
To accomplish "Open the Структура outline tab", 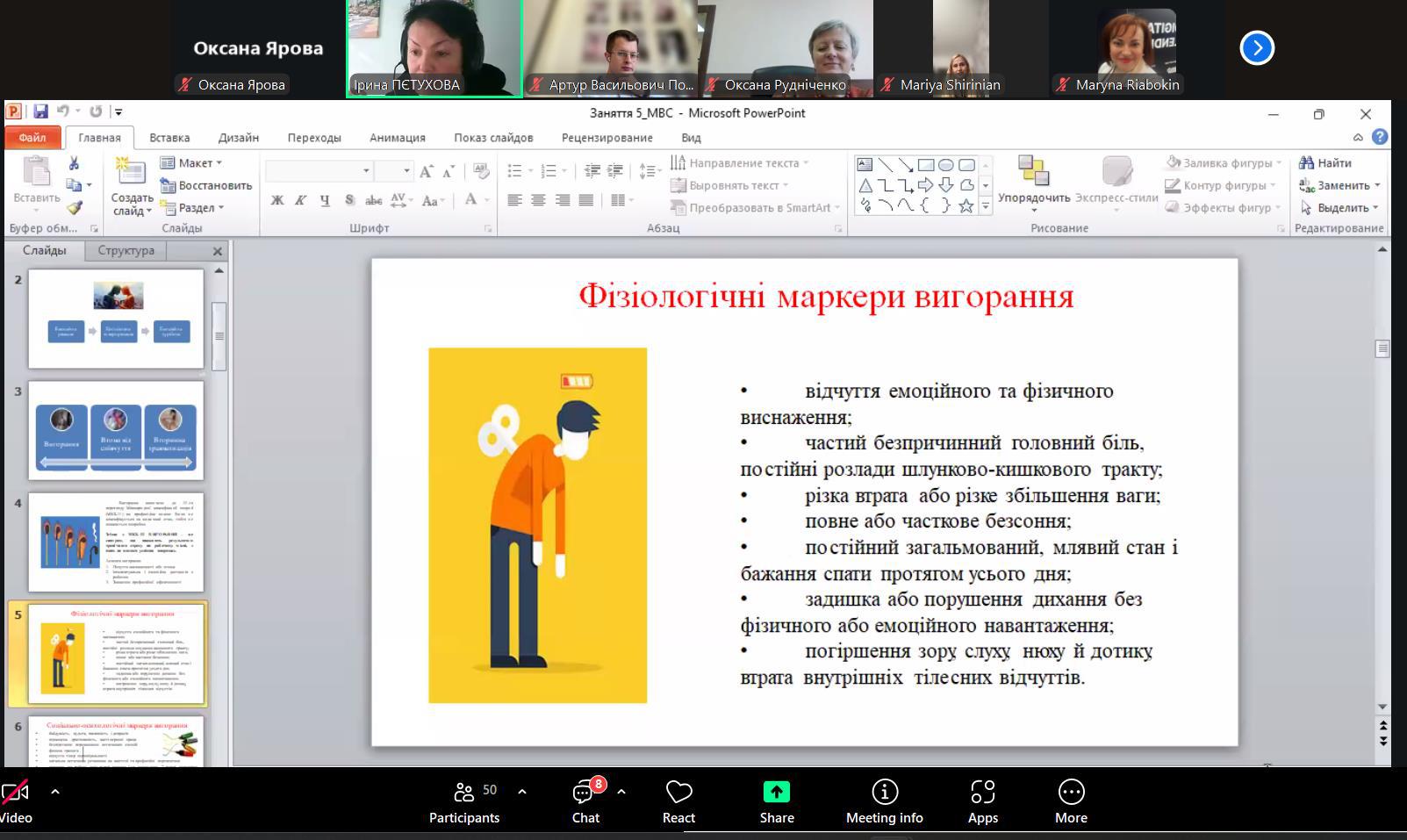I will 126,250.
